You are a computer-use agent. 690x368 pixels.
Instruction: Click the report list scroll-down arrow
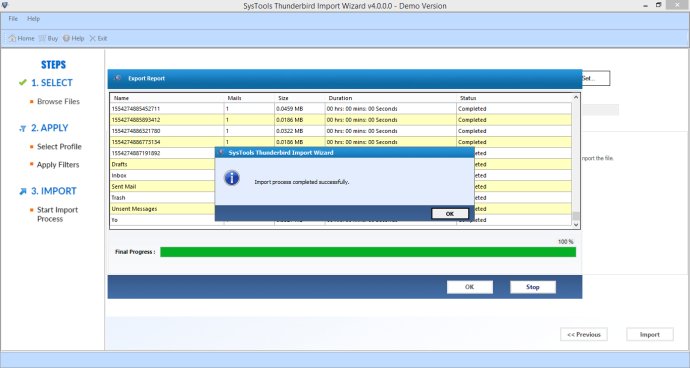pyautogui.click(x=576, y=224)
